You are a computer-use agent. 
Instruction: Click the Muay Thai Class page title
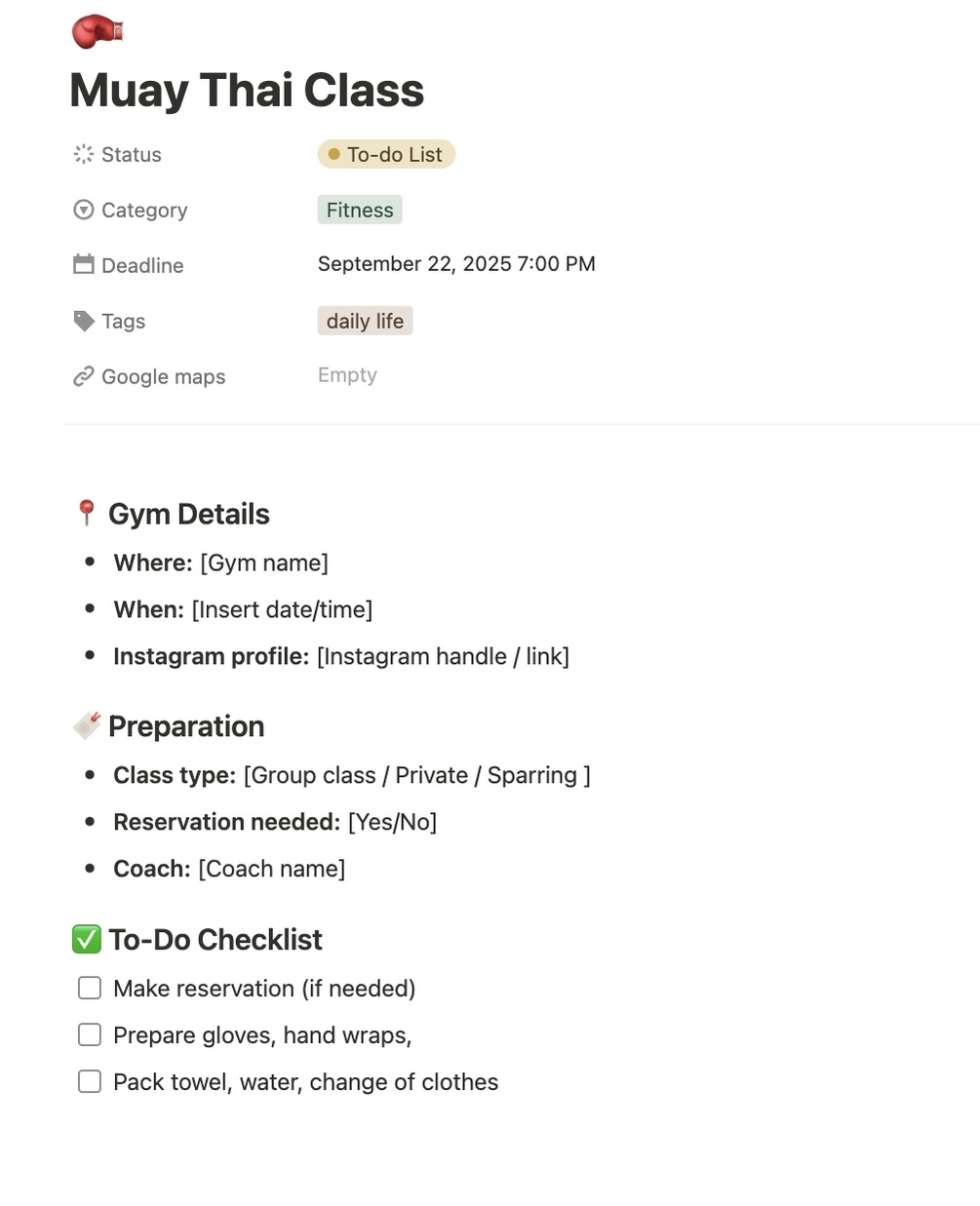pyautogui.click(x=247, y=91)
